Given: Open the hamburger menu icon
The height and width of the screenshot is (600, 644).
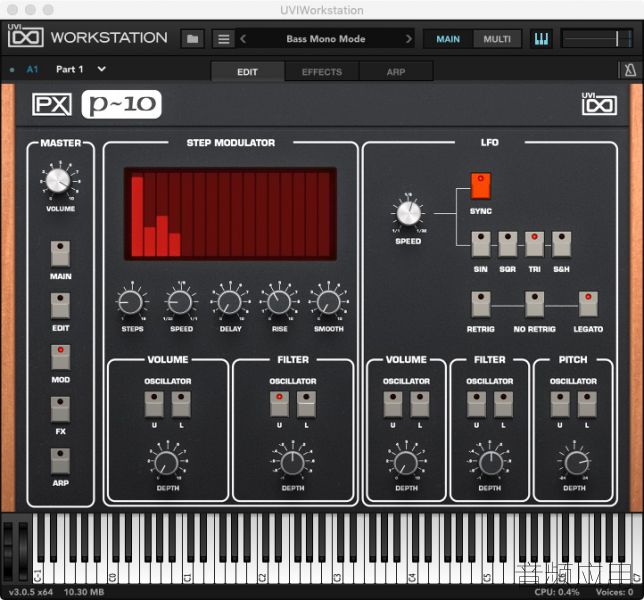Looking at the screenshot, I should click(223, 39).
